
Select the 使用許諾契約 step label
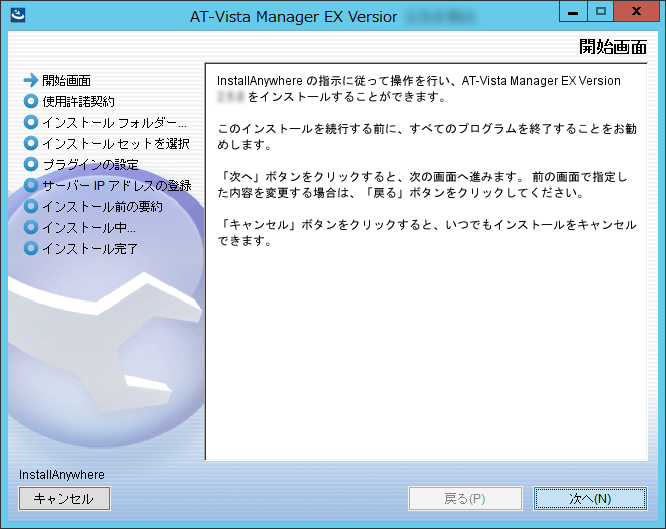click(x=79, y=101)
